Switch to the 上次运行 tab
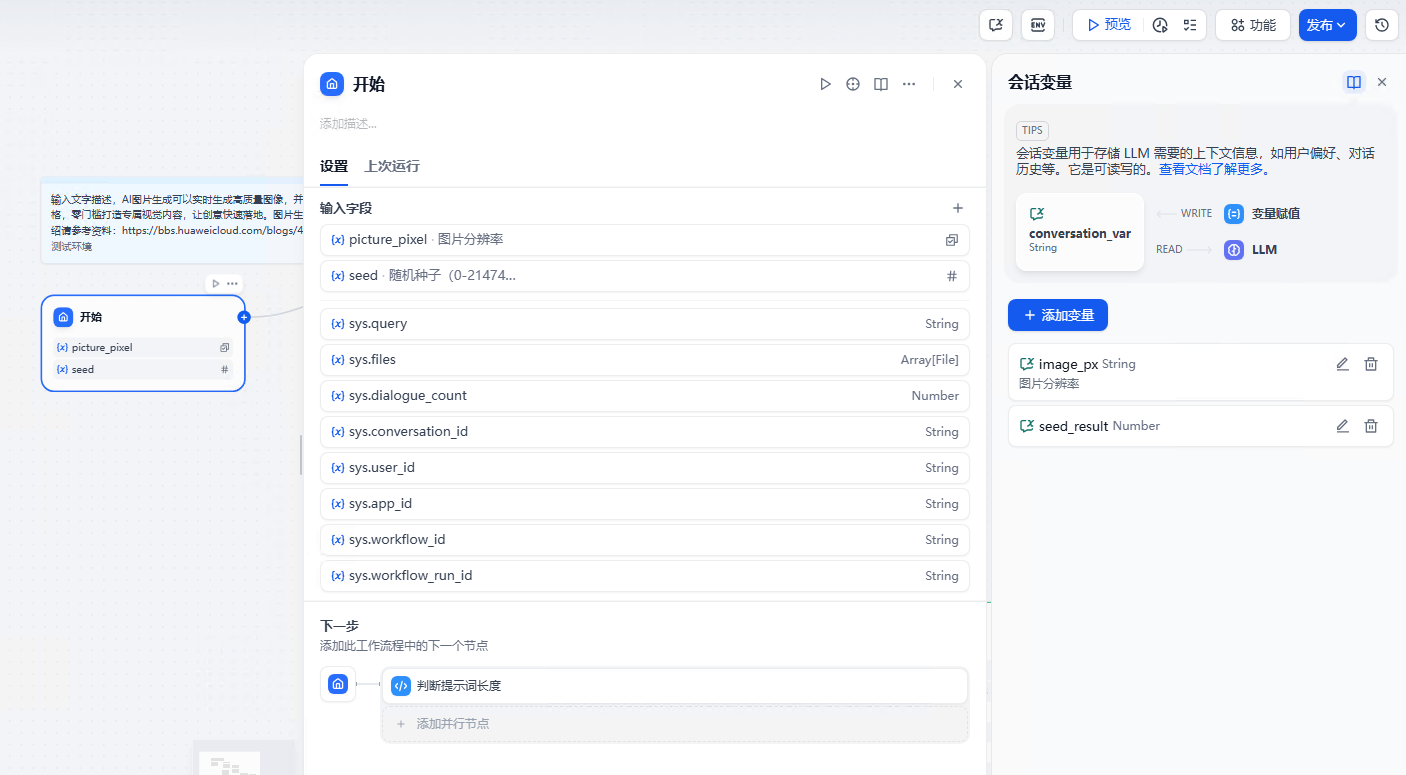The height and width of the screenshot is (775, 1406). click(x=391, y=166)
